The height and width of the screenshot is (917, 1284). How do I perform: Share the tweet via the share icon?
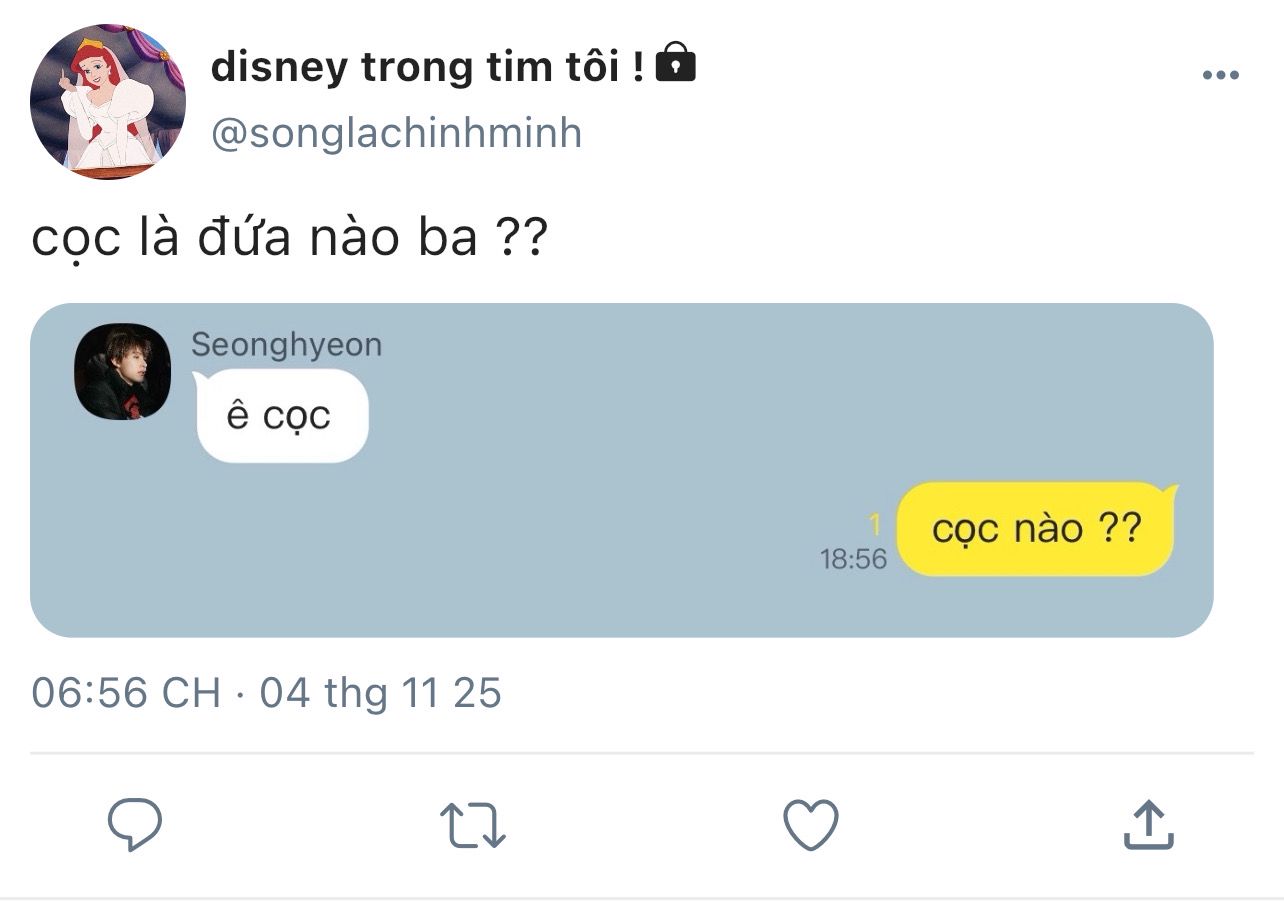(x=1148, y=826)
